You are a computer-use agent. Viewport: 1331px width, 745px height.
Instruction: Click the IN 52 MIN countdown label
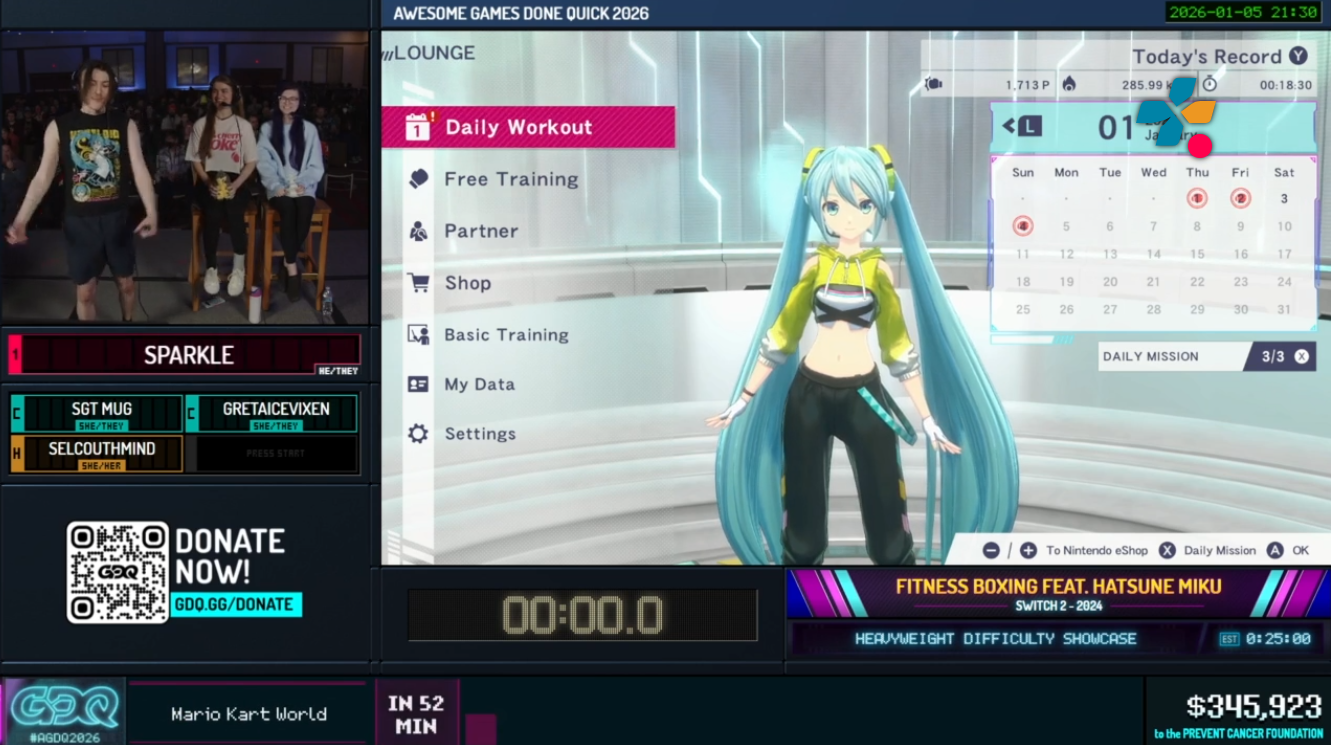[416, 715]
